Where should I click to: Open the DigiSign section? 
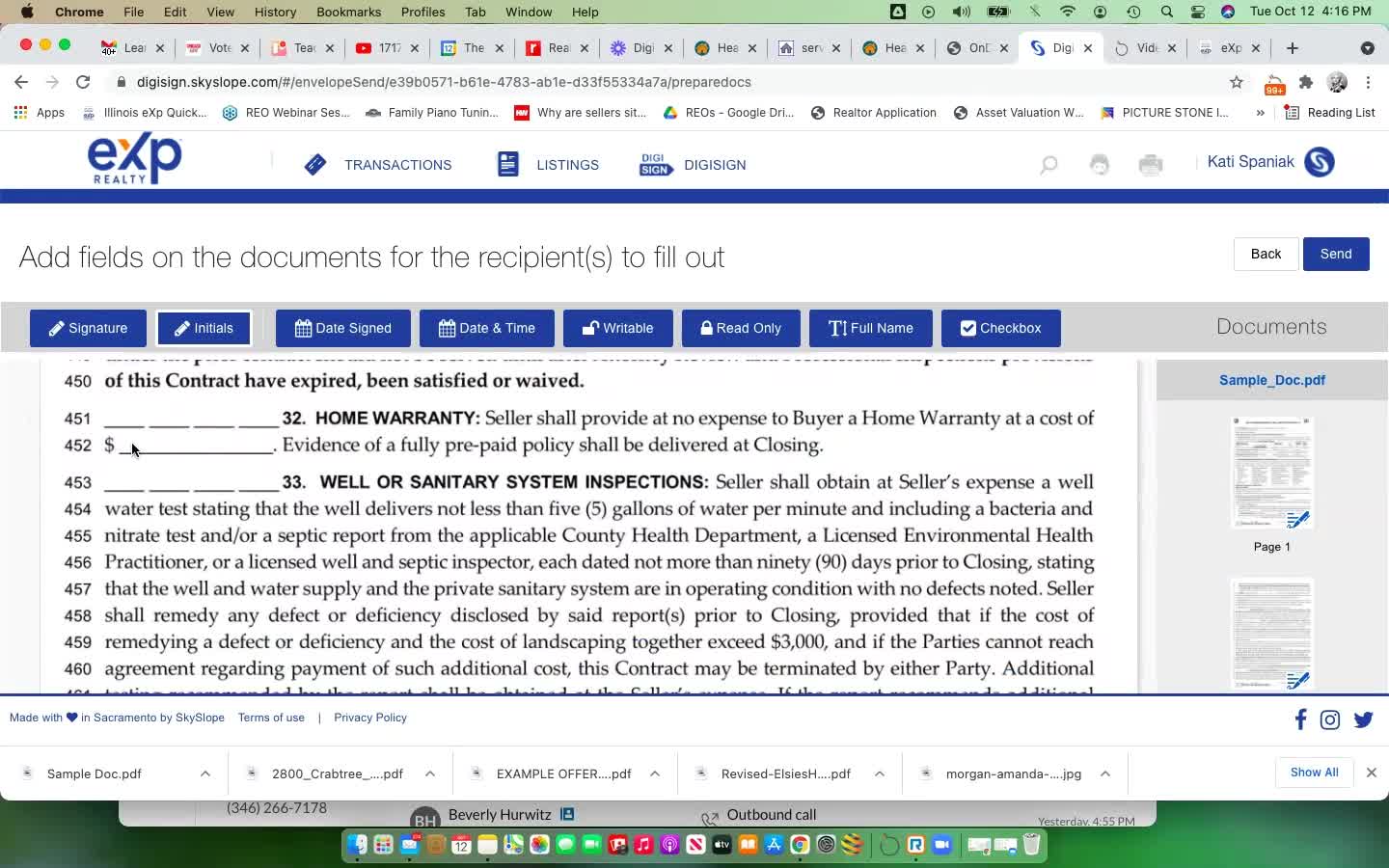tap(693, 165)
